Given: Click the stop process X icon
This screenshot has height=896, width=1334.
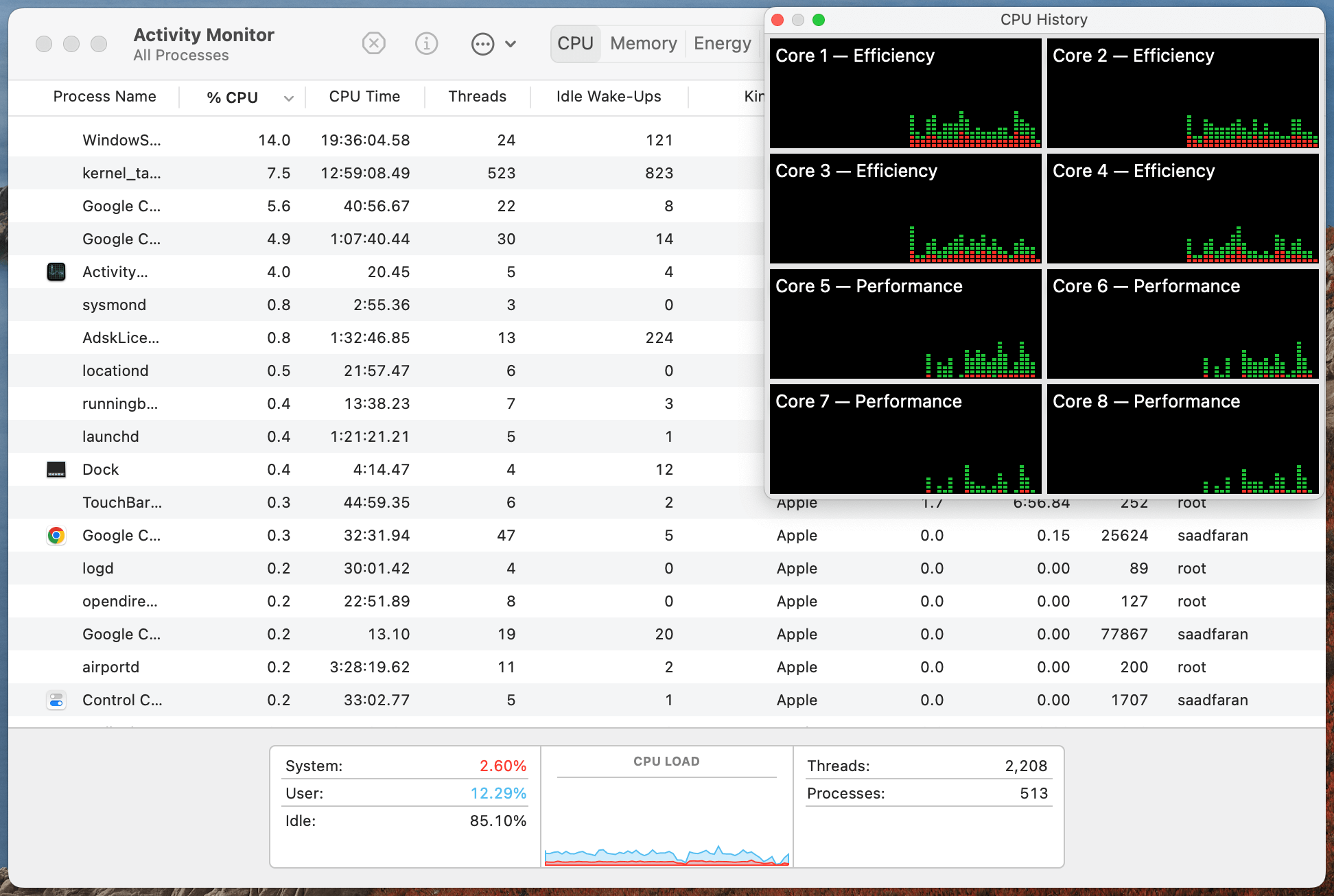Looking at the screenshot, I should coord(373,44).
